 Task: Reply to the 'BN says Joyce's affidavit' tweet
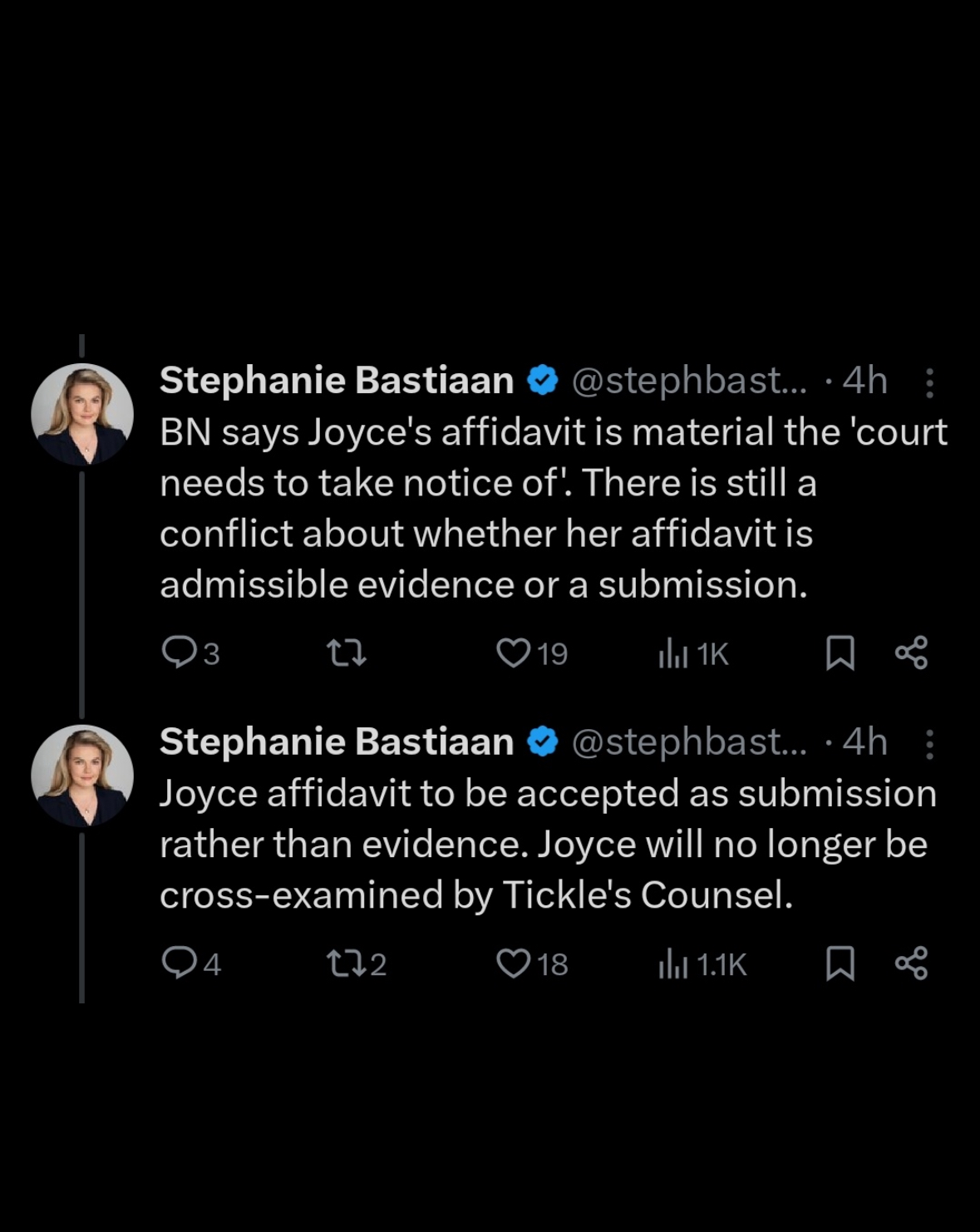click(190, 653)
